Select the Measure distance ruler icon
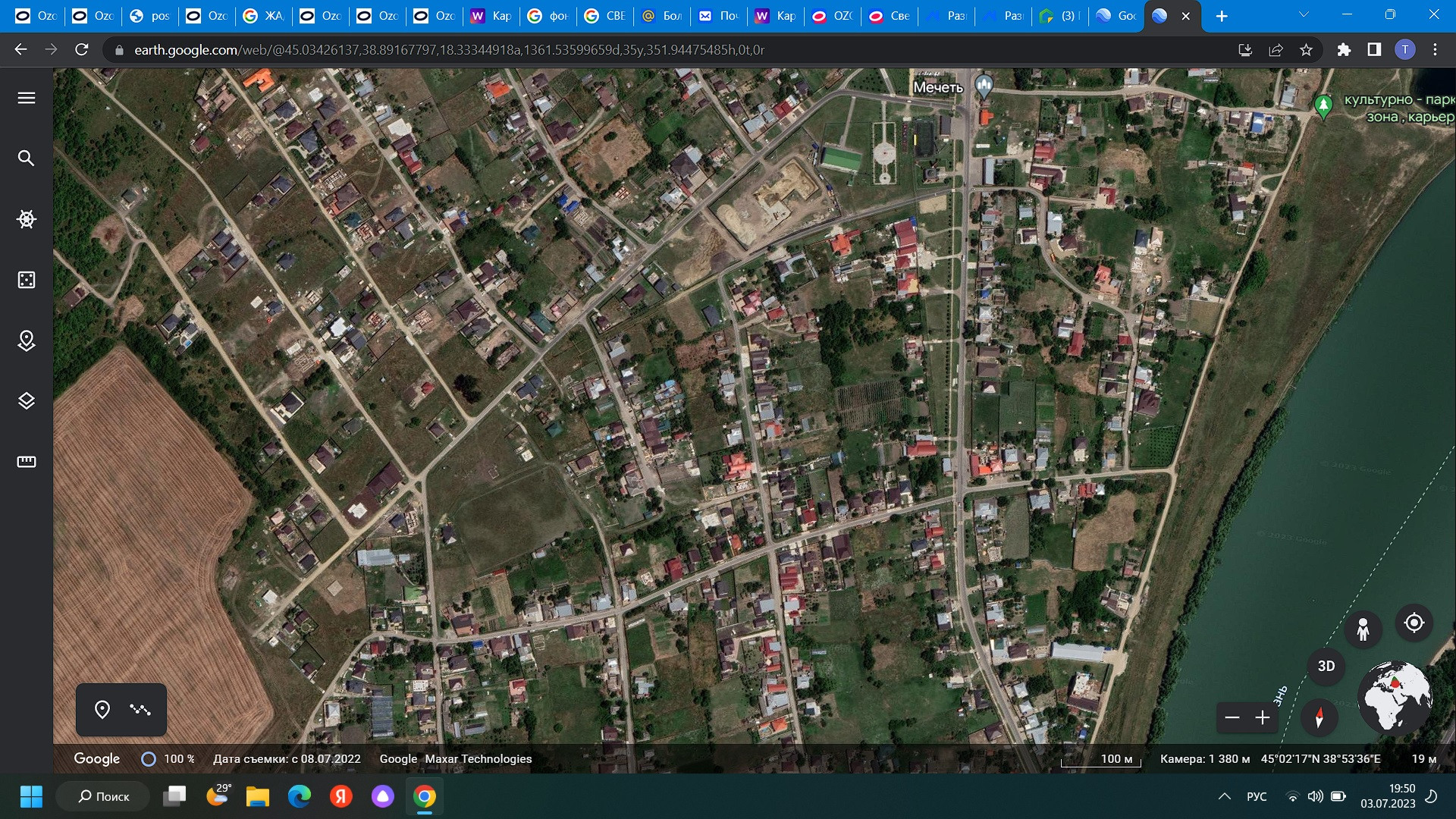The height and width of the screenshot is (819, 1456). pos(27,462)
